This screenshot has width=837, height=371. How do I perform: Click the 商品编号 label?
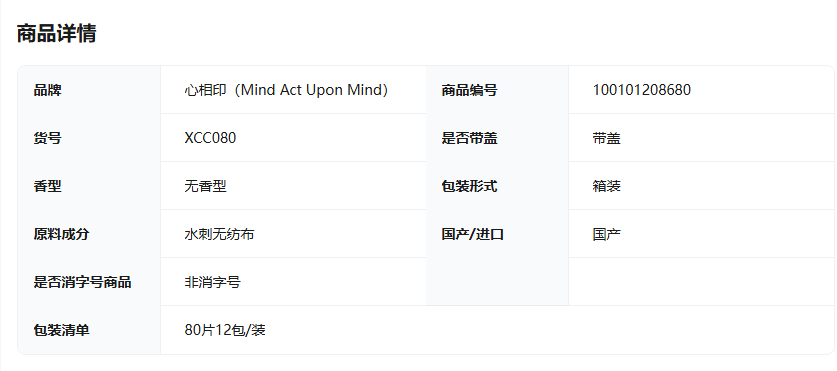[469, 90]
